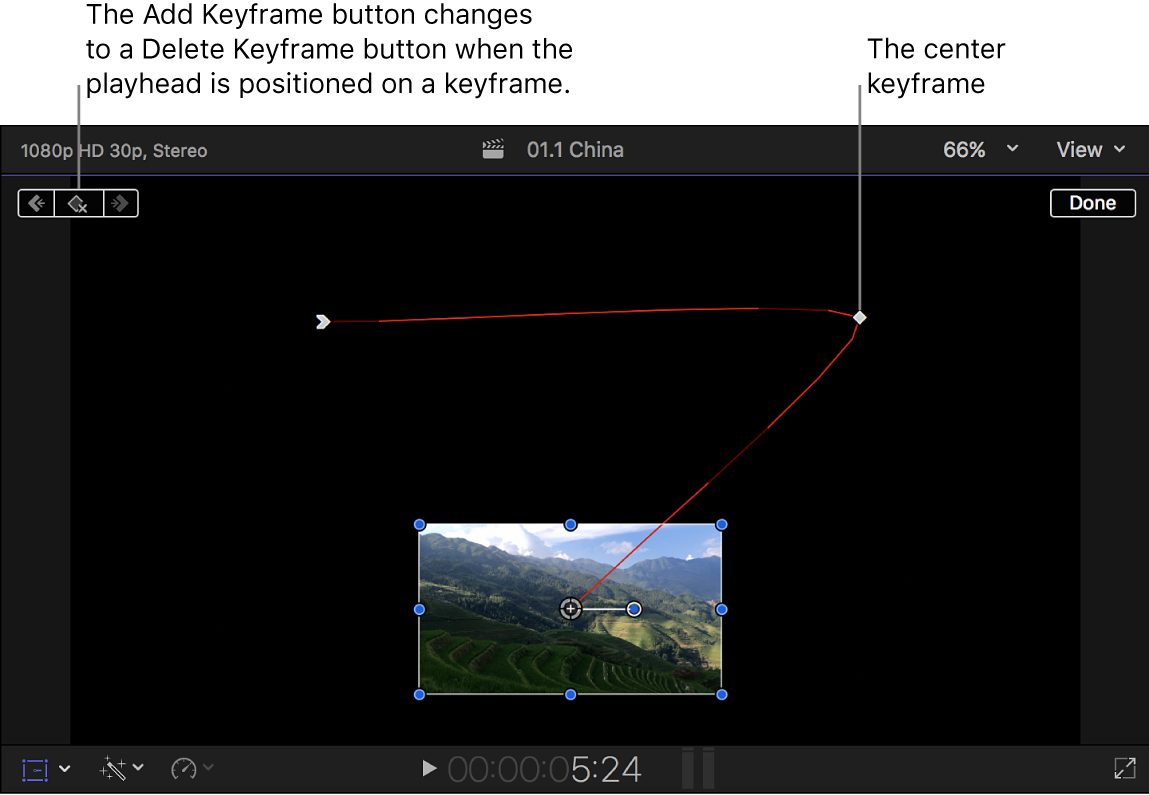Click the clapboard icon beside 01.1 China
Viewport: 1149px width, 795px height.
coord(492,149)
